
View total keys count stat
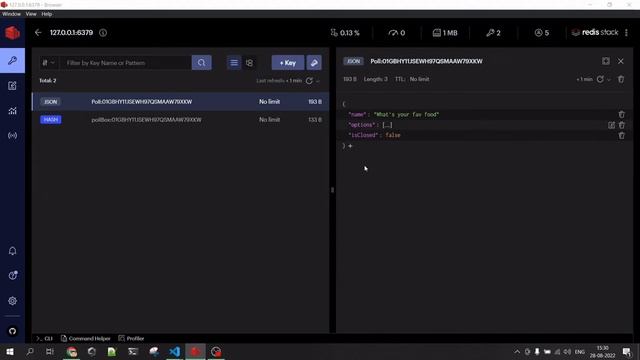pyautogui.click(x=493, y=33)
